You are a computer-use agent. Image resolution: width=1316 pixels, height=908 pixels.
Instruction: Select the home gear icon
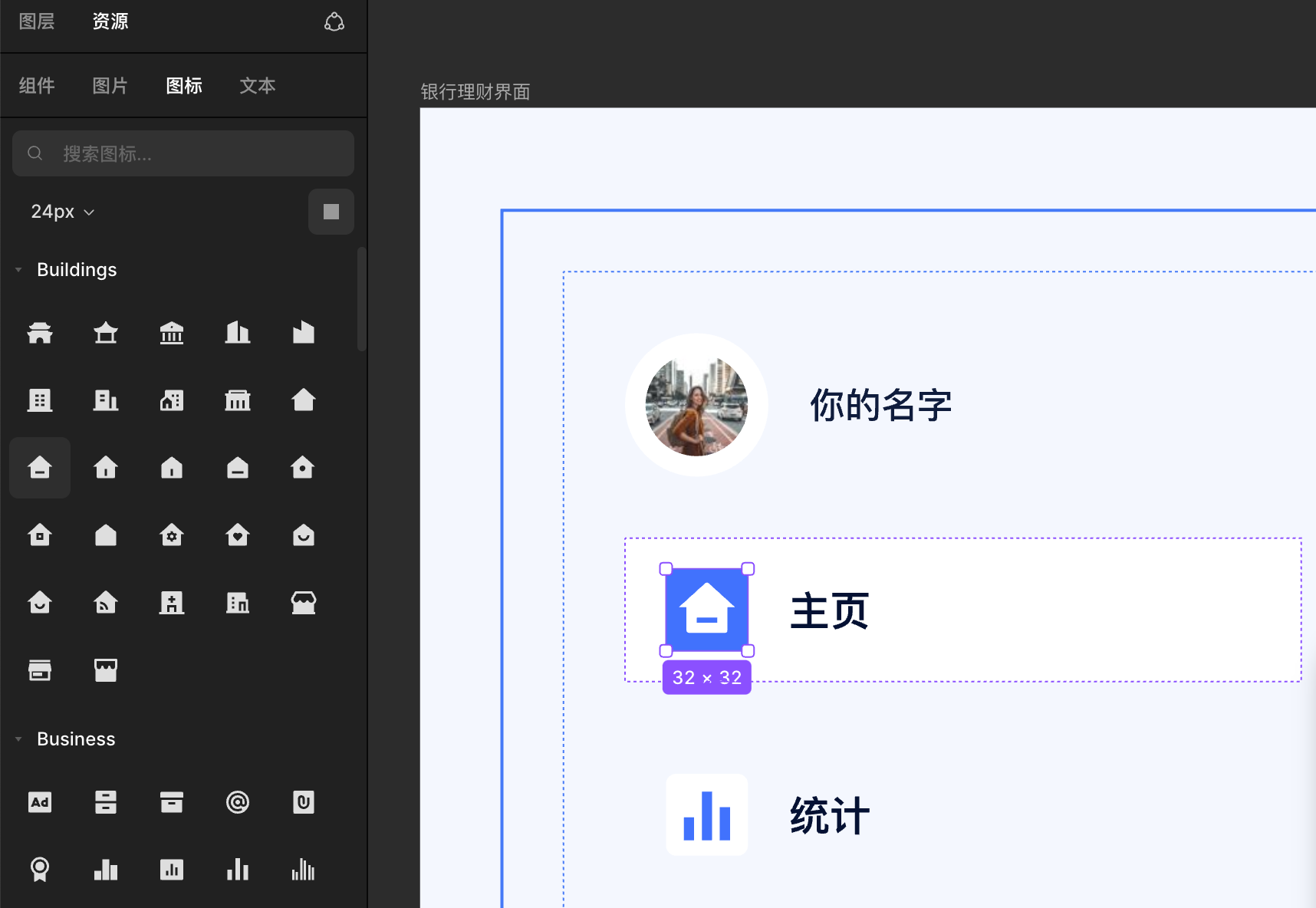[x=172, y=535]
